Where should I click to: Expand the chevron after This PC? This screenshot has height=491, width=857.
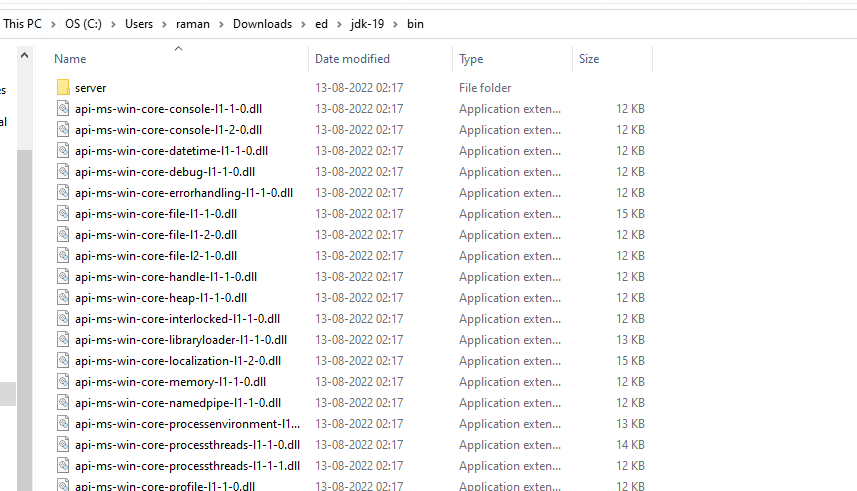[53, 25]
